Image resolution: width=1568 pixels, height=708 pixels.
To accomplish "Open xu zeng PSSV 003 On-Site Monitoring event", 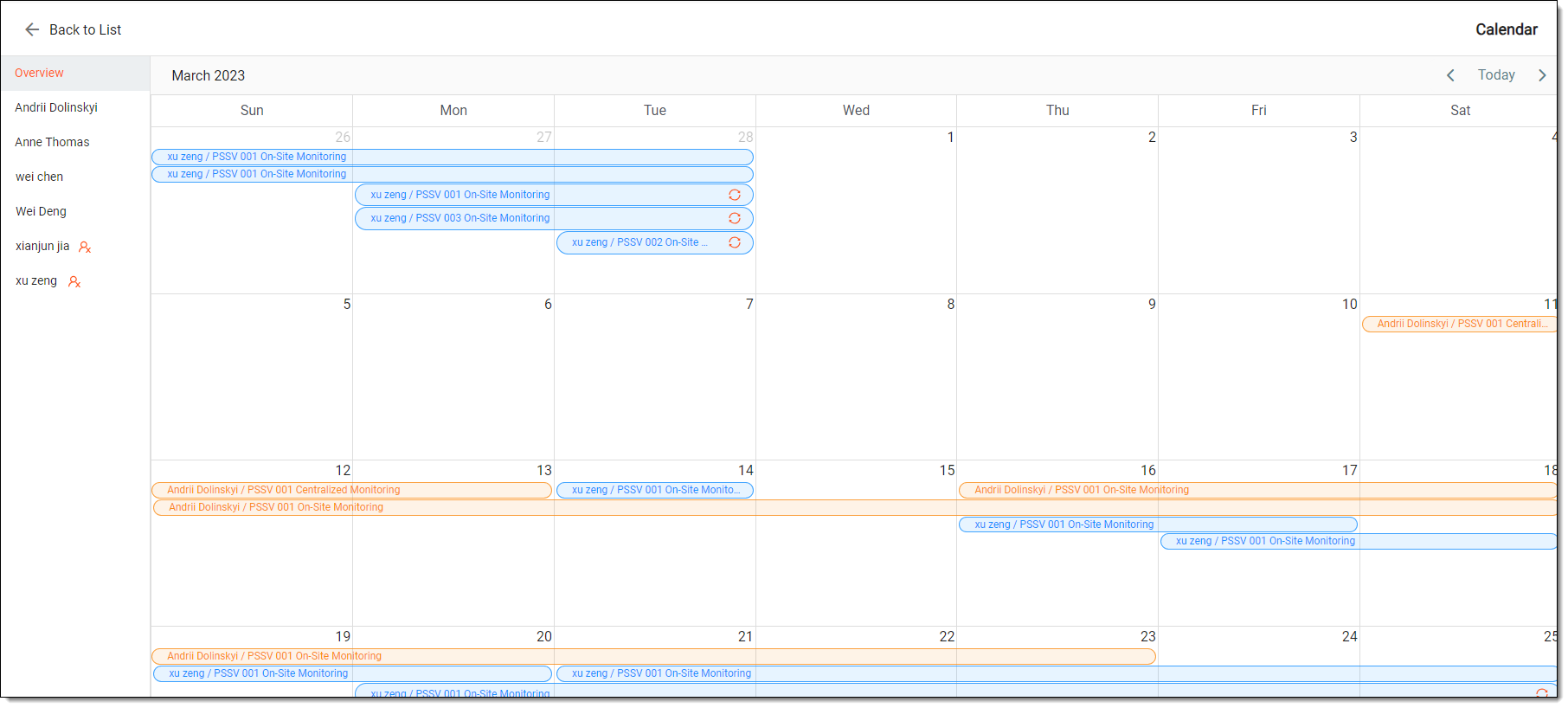I will point(554,218).
